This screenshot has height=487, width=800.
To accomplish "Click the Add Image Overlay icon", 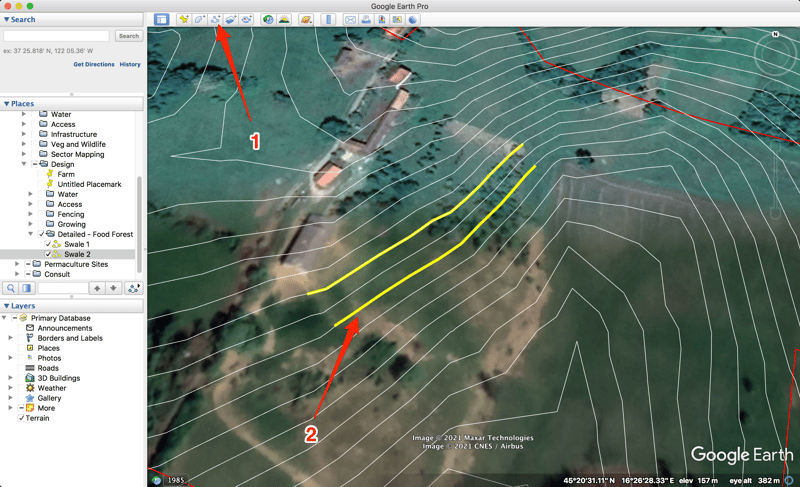I will click(x=230, y=19).
